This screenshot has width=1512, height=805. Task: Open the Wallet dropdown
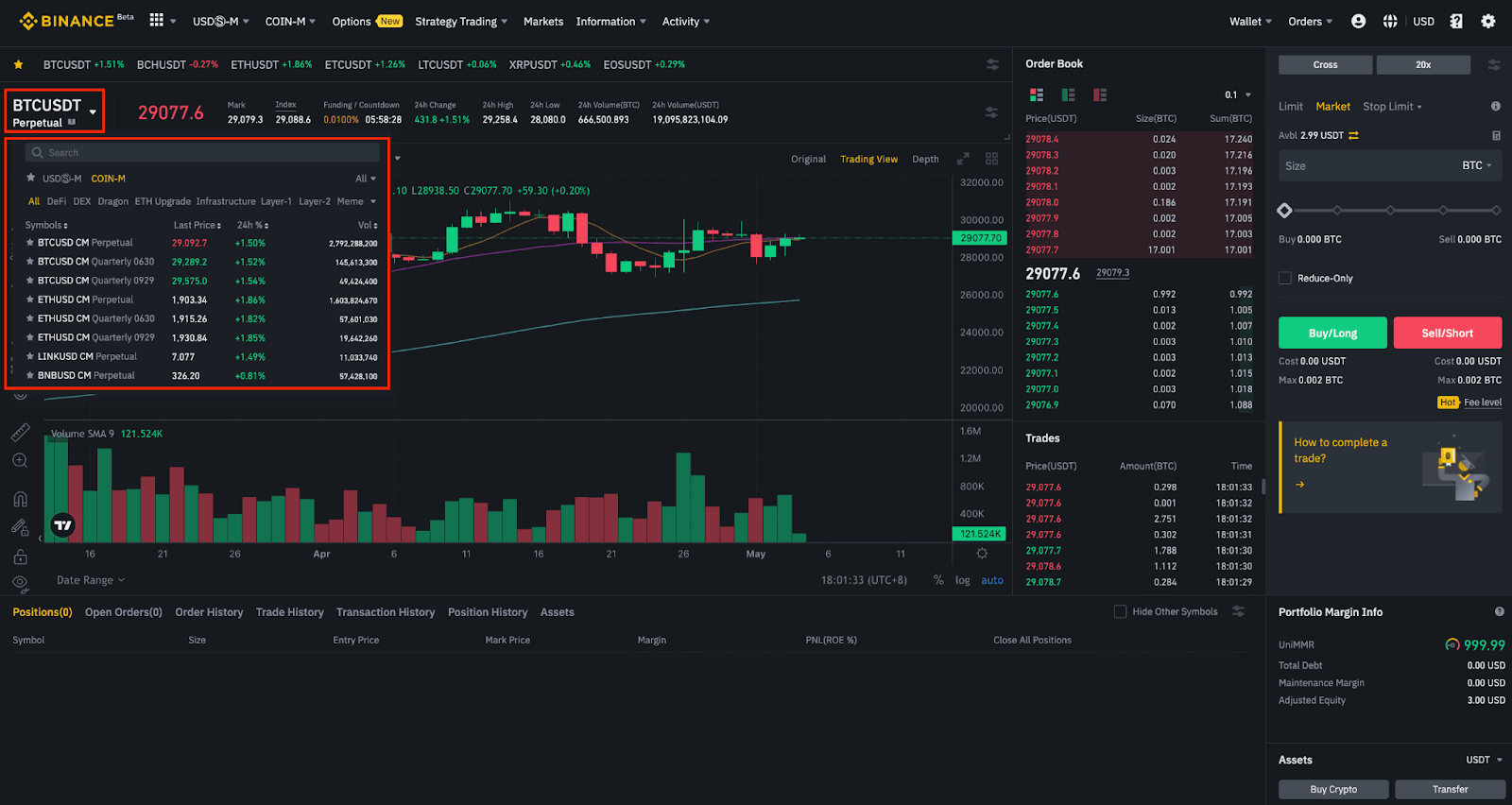point(1250,22)
